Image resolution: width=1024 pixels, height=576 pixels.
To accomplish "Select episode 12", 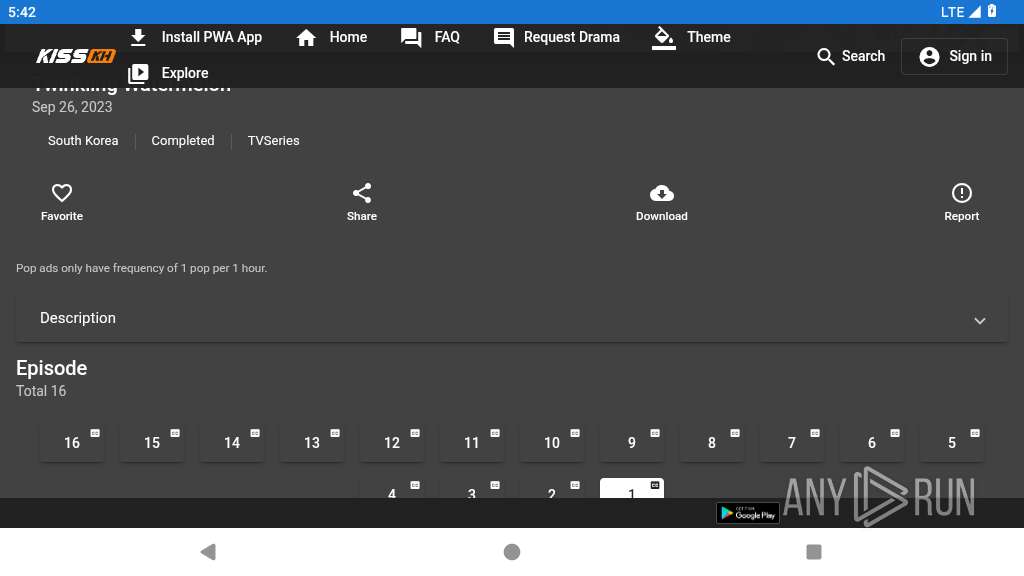I will pyautogui.click(x=392, y=443).
